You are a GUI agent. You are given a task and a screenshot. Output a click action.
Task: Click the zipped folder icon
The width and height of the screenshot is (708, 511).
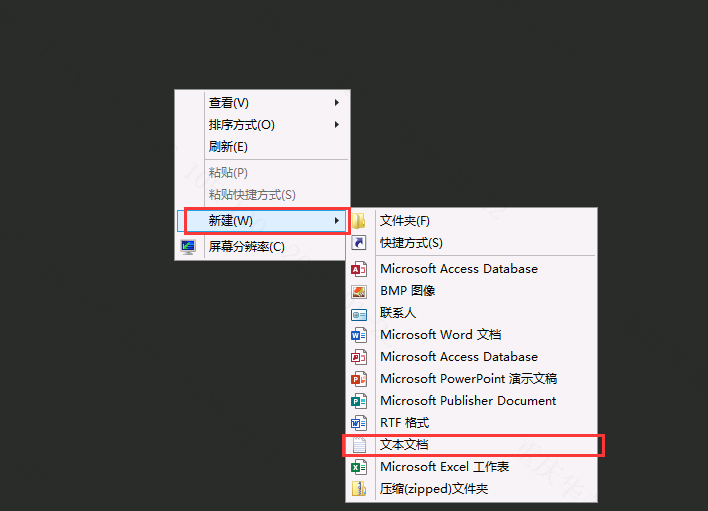coord(359,489)
